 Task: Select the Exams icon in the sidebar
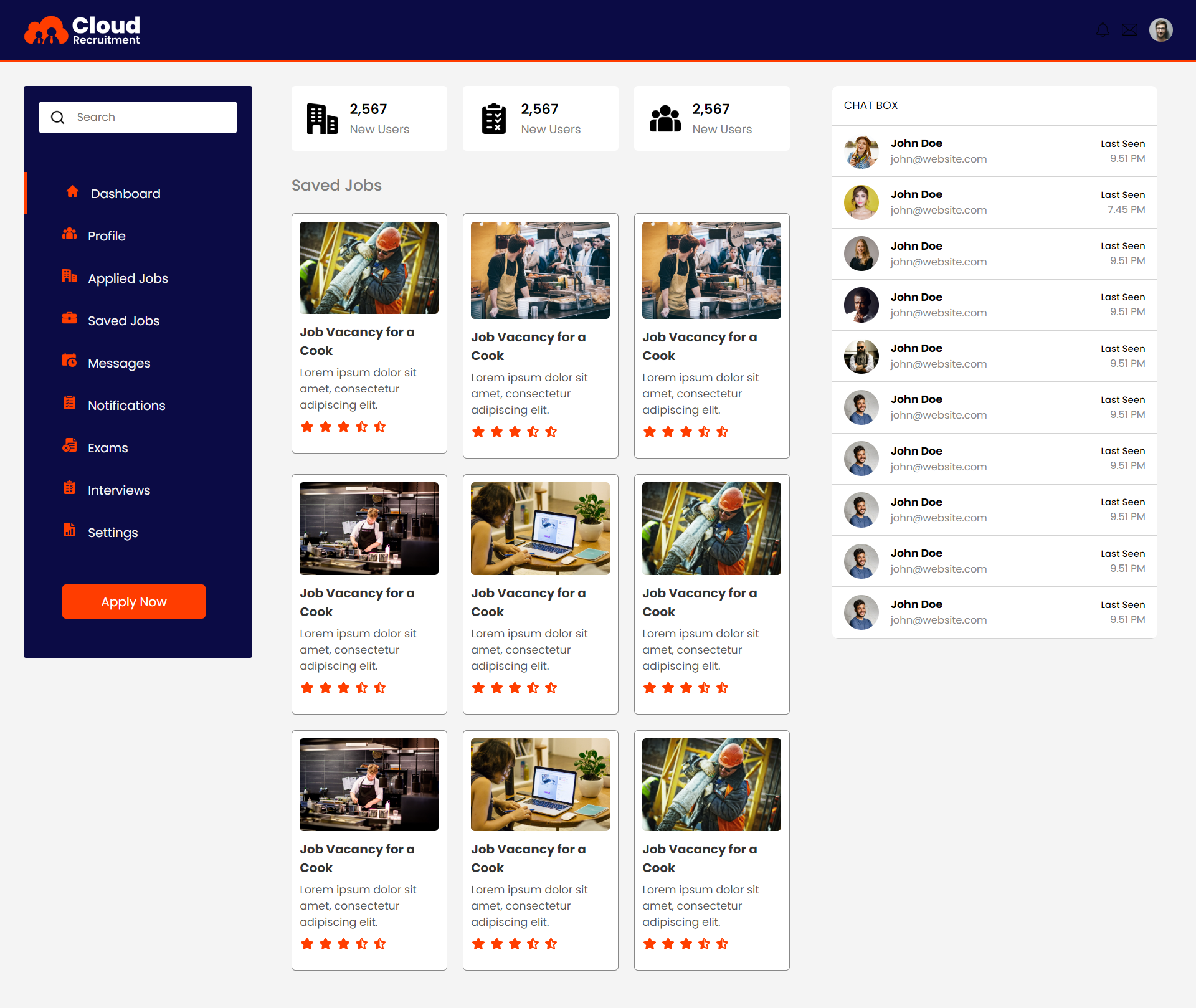(69, 445)
